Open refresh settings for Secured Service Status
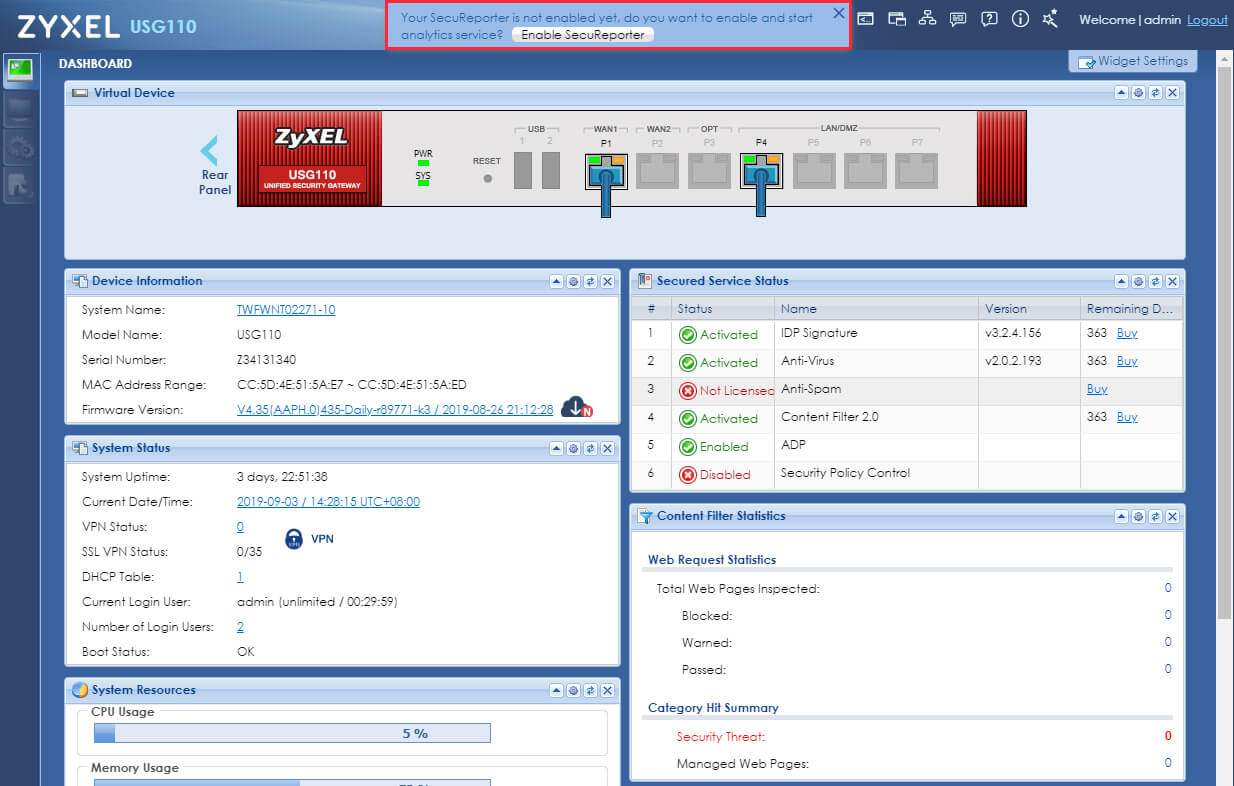This screenshot has height=786, width=1234. [x=1138, y=282]
